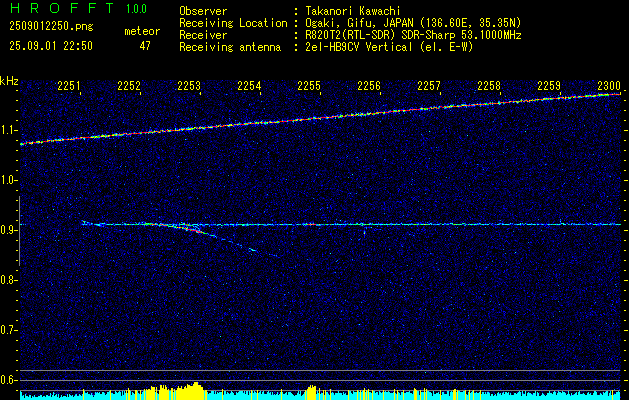Screen dimensions: 629x400
Task: Click the 0.8 frequency axis label
Action: 9,280
